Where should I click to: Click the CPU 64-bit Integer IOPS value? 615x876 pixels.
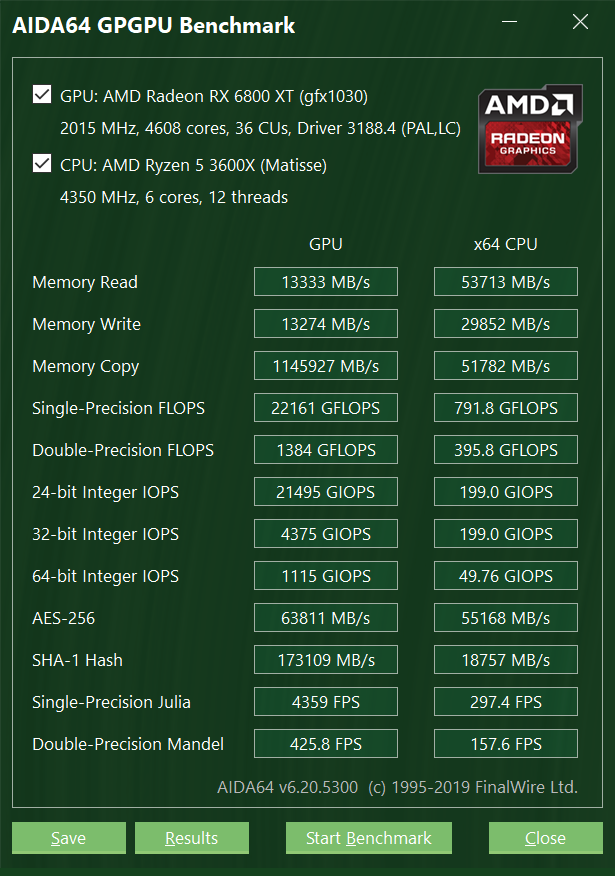pyautogui.click(x=506, y=576)
